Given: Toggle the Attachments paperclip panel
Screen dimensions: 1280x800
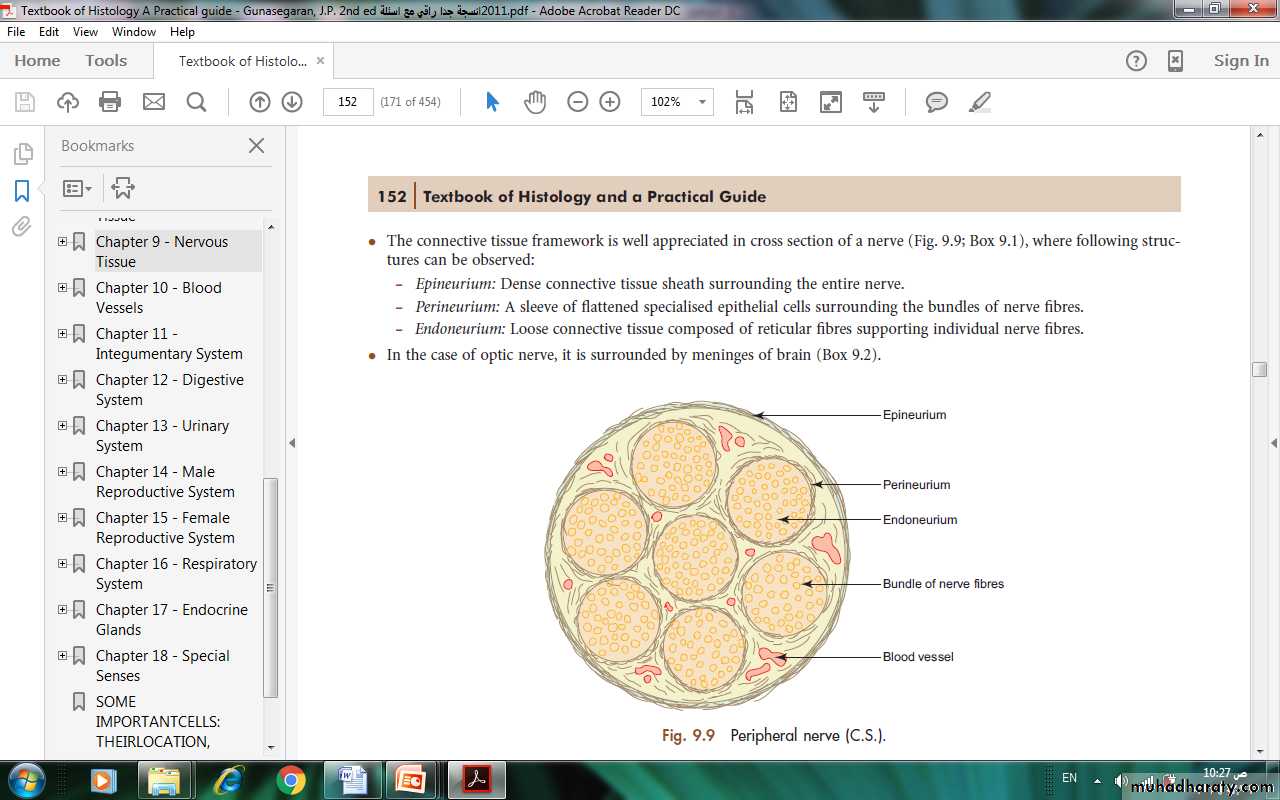Looking at the screenshot, I should 22,227.
